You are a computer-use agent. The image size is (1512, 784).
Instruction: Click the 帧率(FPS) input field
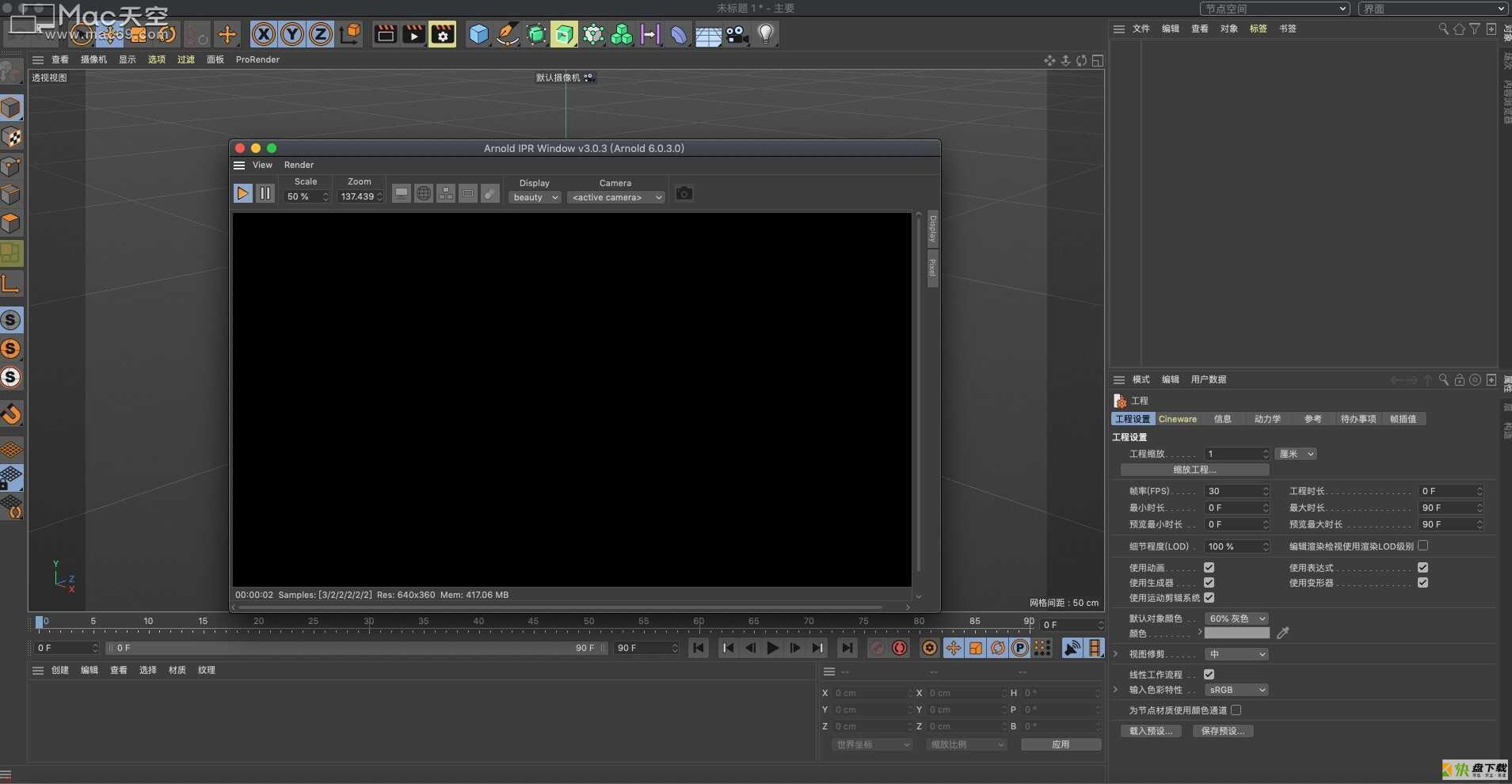1236,491
